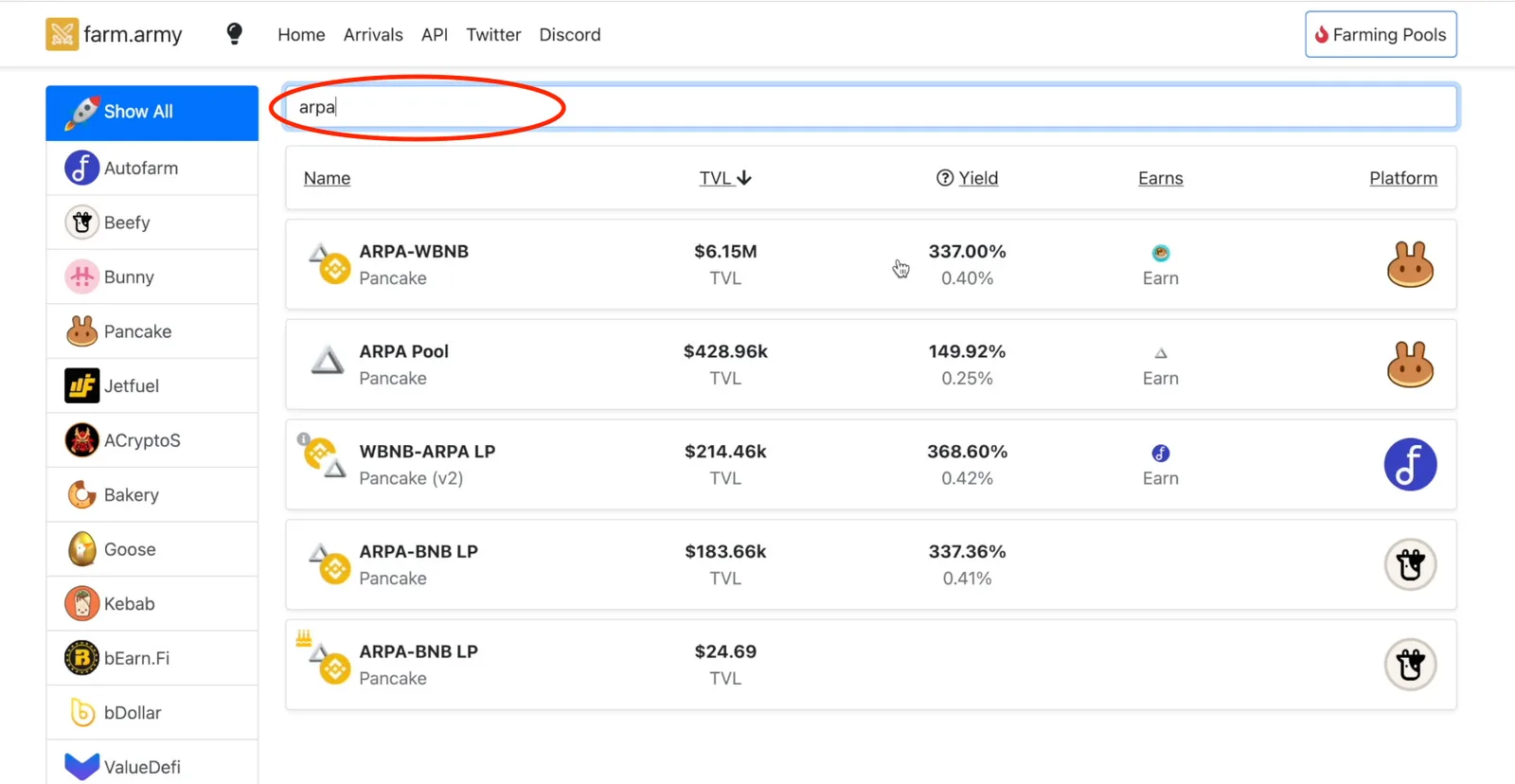Click ARPA Pool earn token icon
1515x784 pixels.
pyautogui.click(x=1161, y=353)
